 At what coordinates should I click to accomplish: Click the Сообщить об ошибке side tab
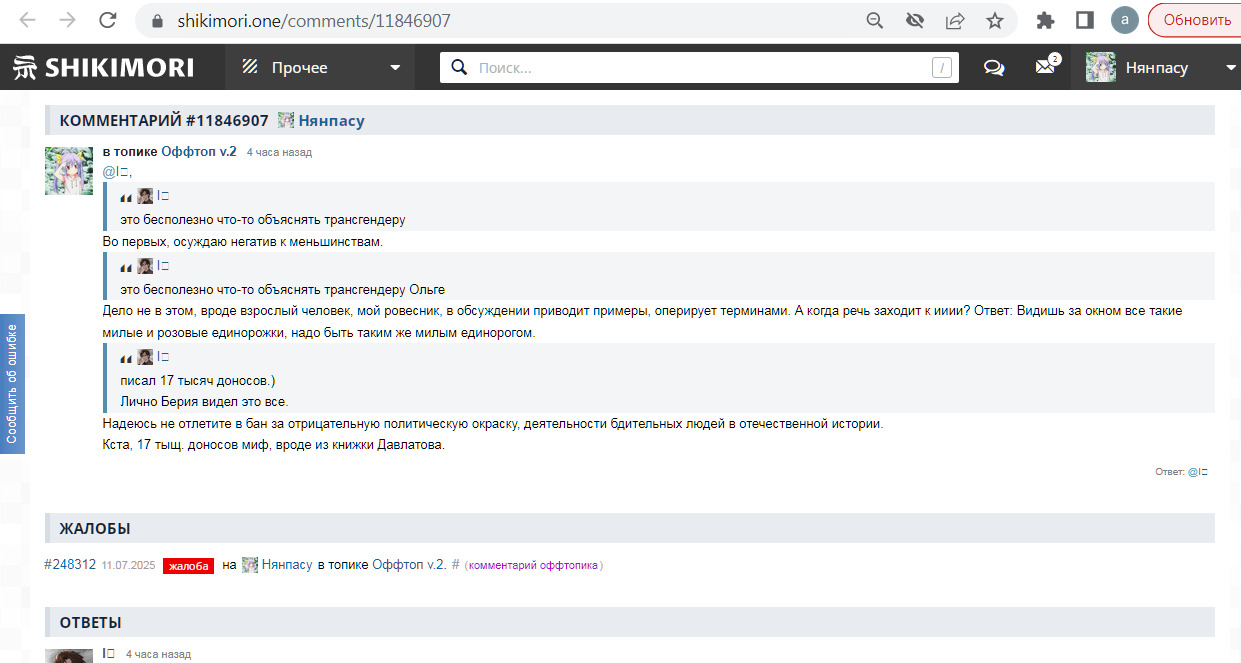(x=12, y=383)
